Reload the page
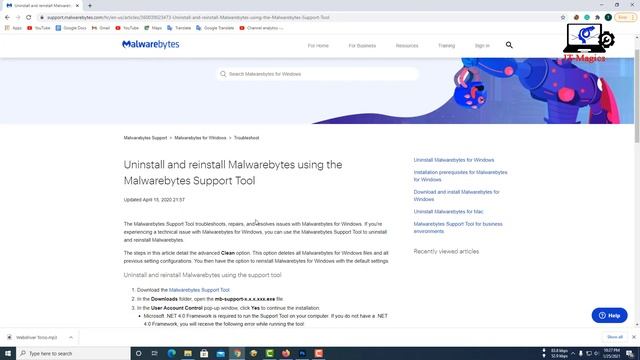The height and width of the screenshot is (360, 640). coord(29,18)
